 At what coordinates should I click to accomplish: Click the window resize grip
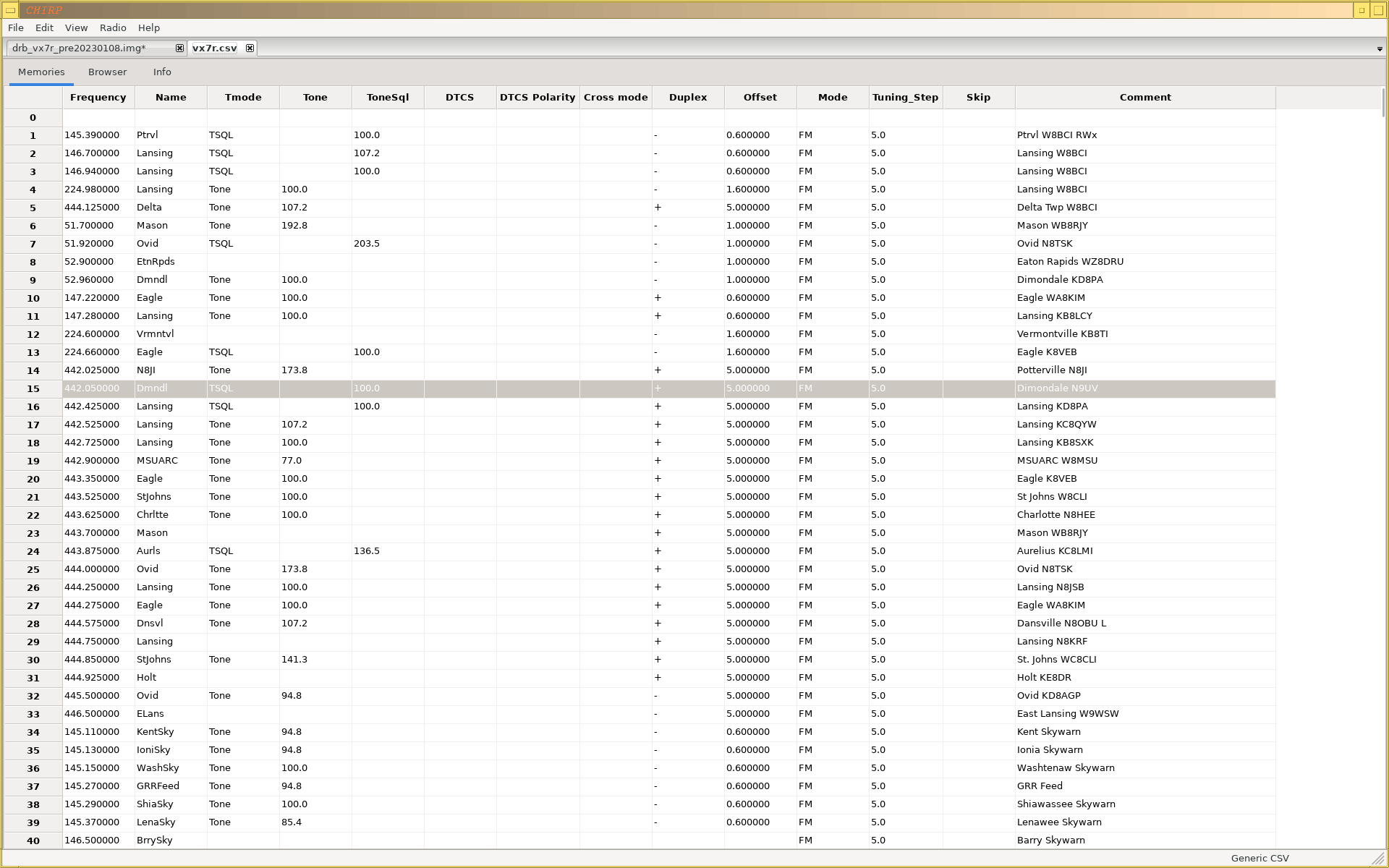(x=1378, y=859)
